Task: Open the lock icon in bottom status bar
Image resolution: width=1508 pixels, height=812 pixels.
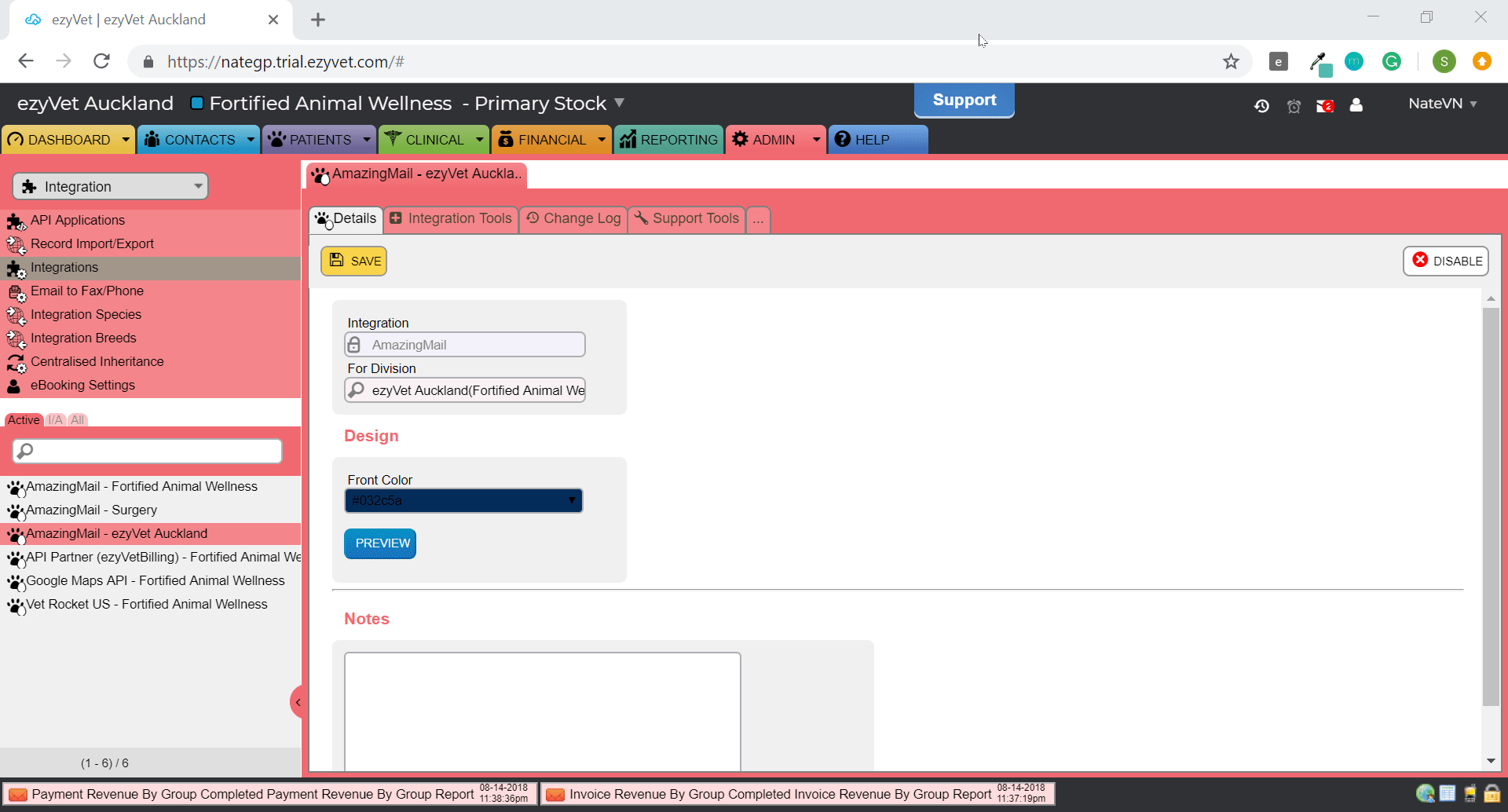Action: tap(1492, 794)
